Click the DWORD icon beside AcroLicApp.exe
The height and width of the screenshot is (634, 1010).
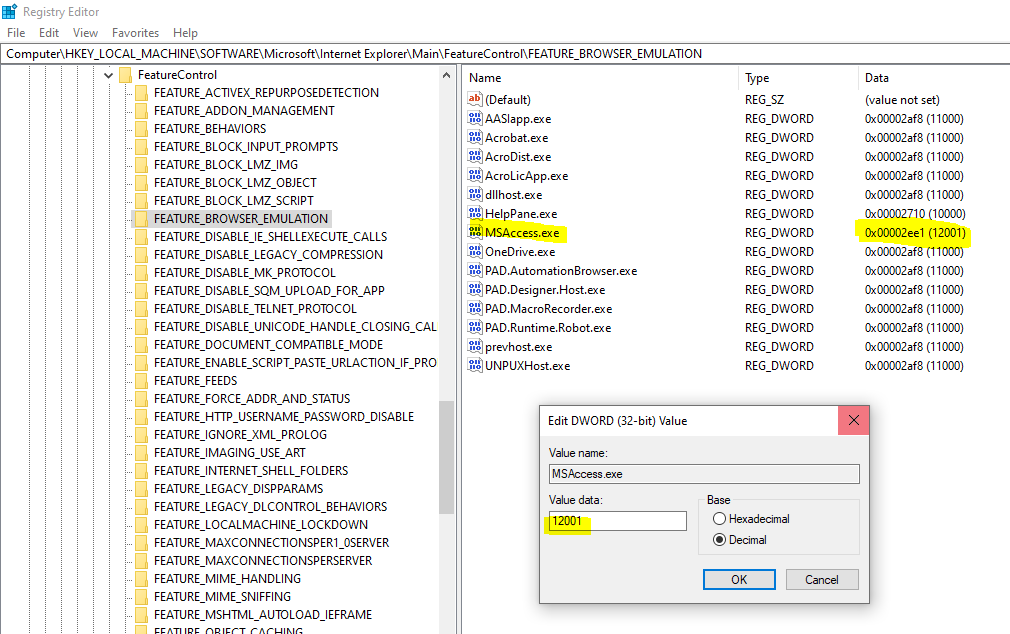[x=475, y=175]
